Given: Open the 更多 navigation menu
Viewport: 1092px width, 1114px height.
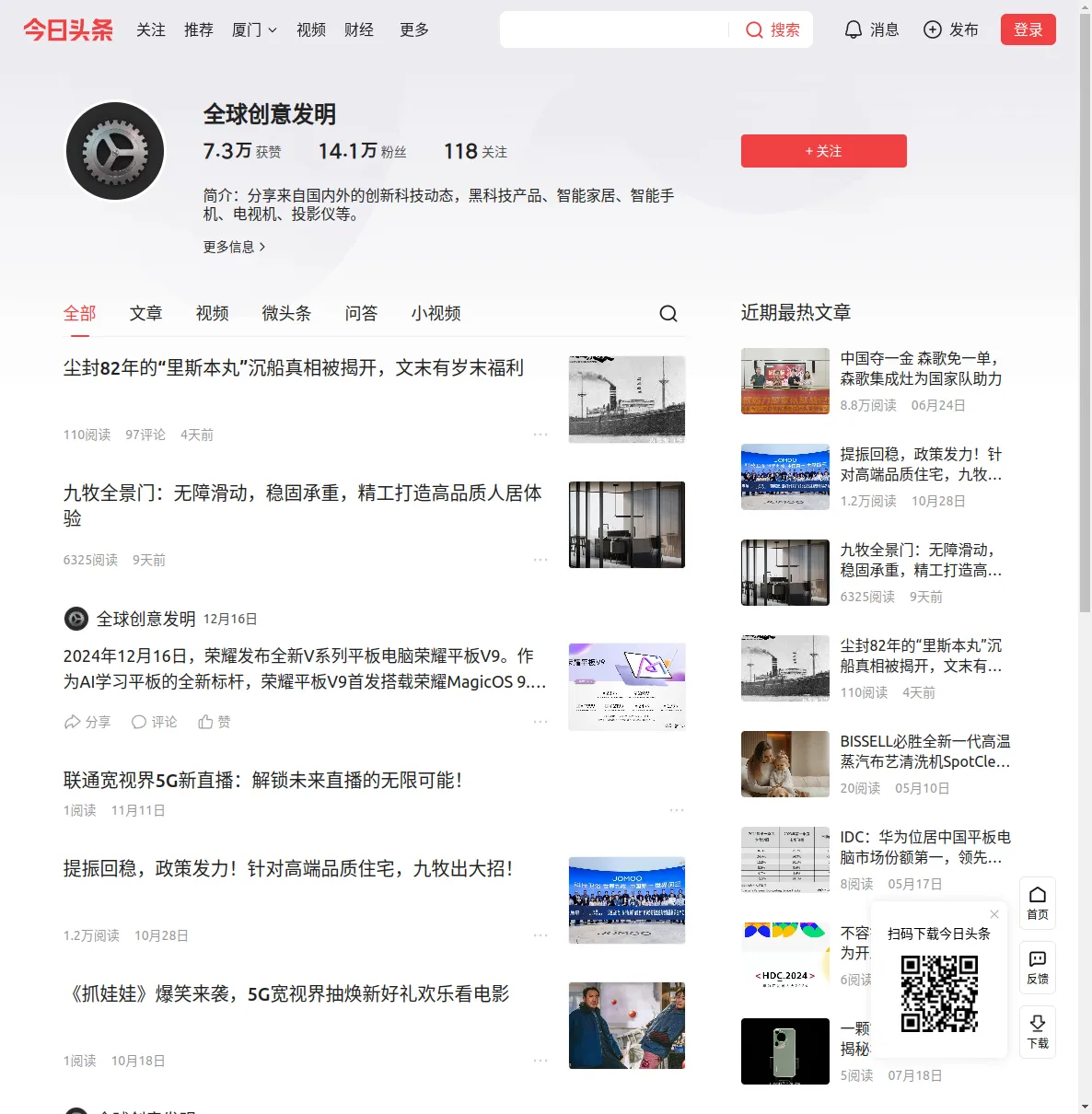Looking at the screenshot, I should coord(414,30).
